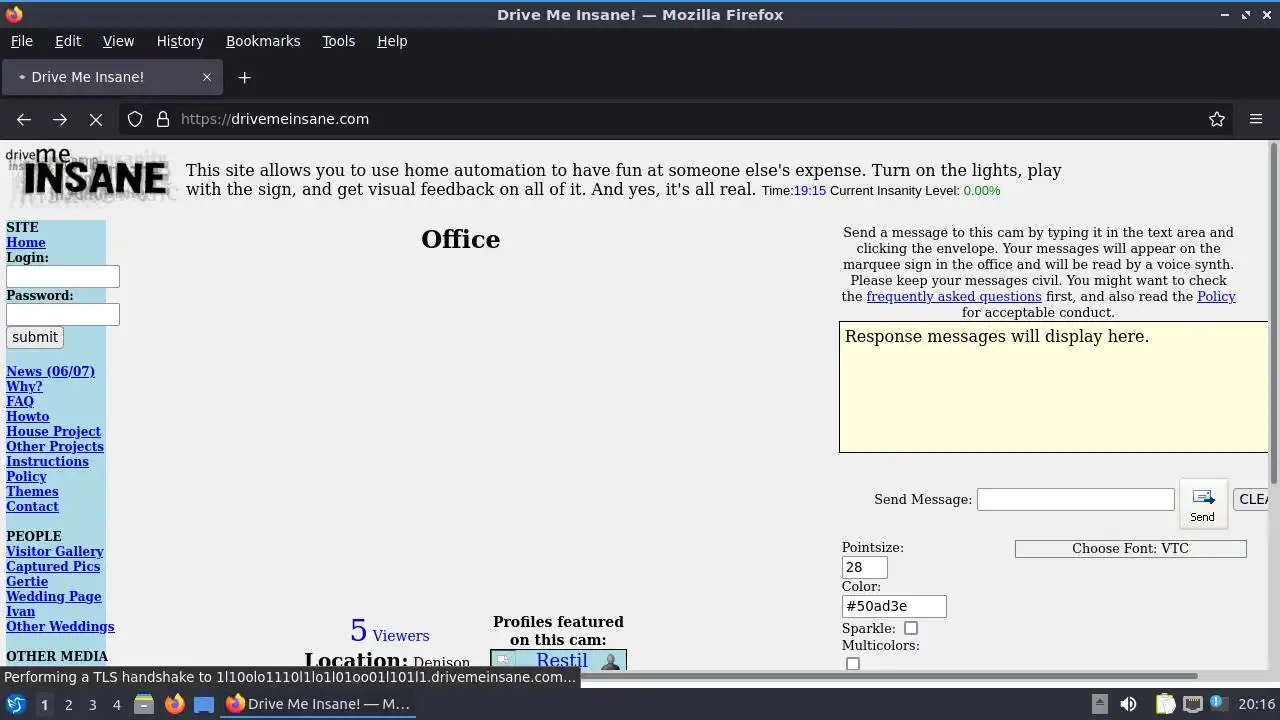Open the tracking protection shield
The image size is (1280, 720).
[135, 119]
